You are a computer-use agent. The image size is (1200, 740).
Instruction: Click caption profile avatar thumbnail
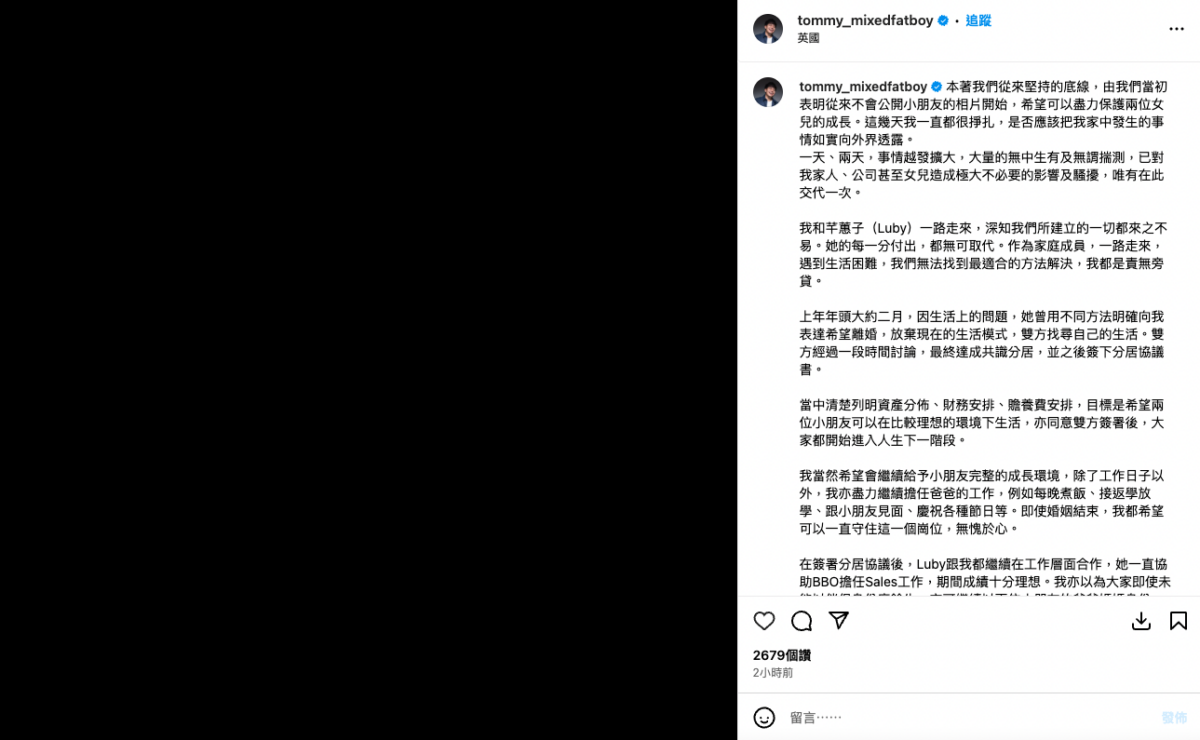tap(768, 92)
